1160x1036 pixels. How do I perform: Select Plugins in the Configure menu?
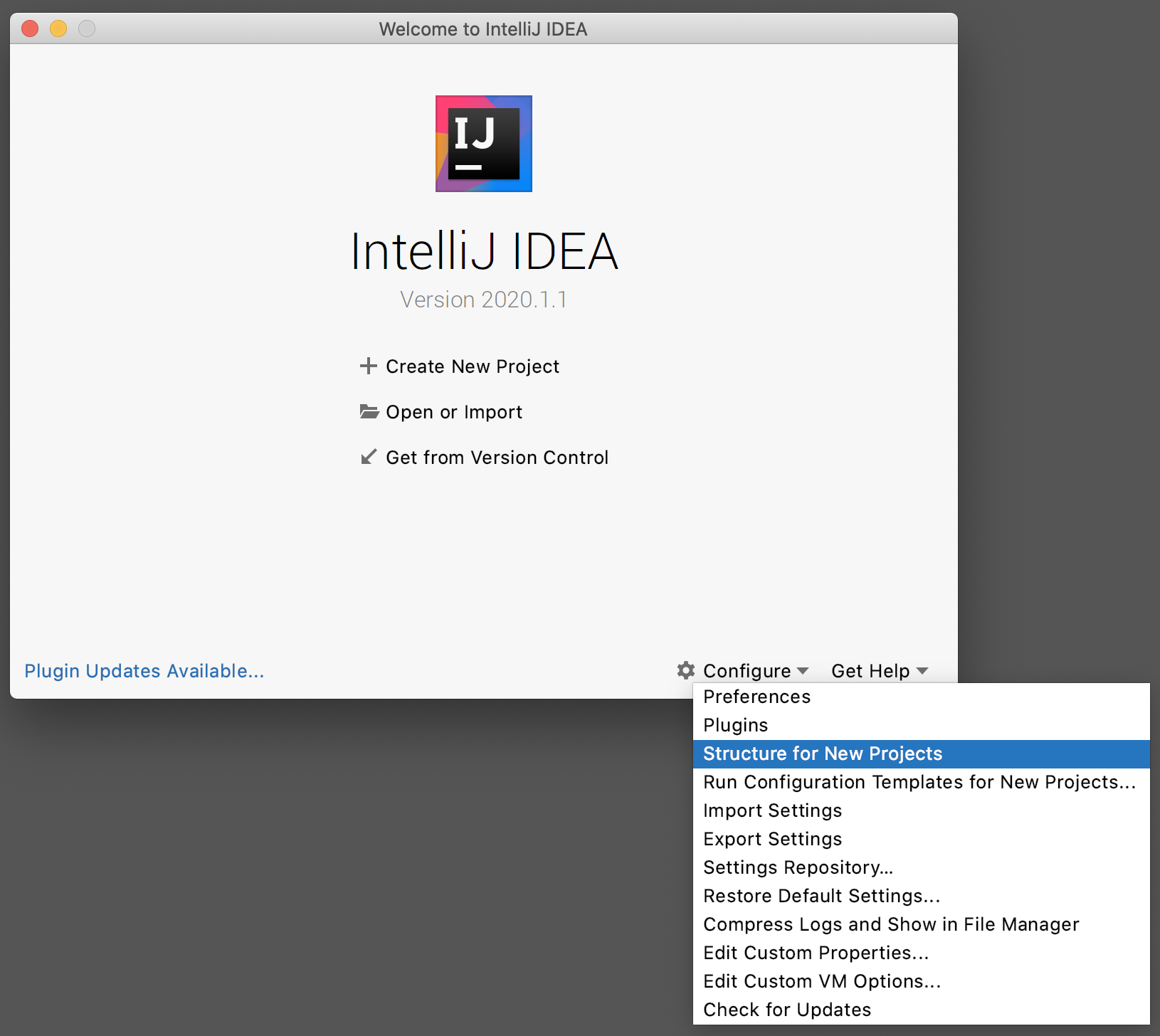[736, 725]
